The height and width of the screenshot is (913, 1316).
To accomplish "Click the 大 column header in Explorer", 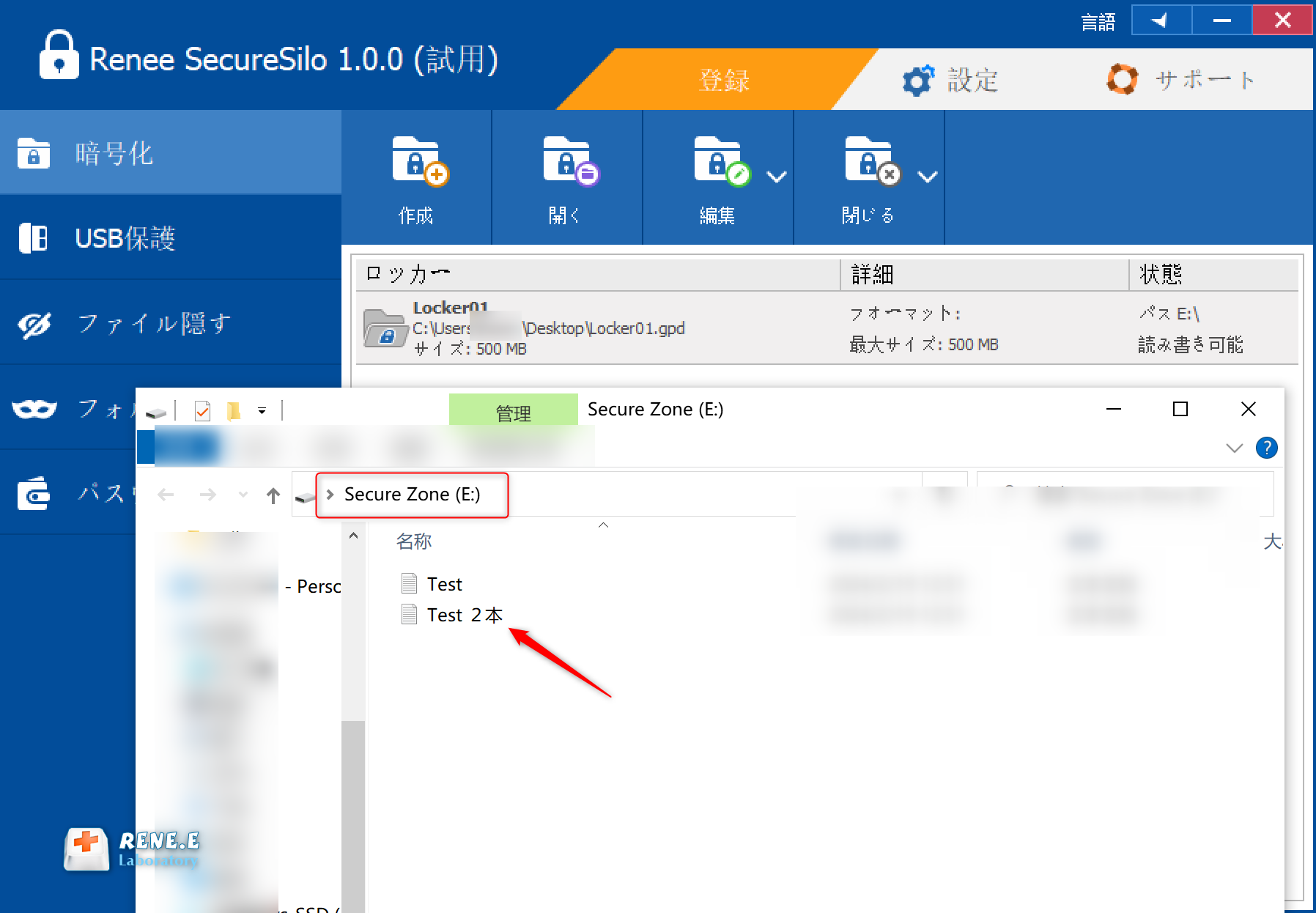I will point(1272,541).
